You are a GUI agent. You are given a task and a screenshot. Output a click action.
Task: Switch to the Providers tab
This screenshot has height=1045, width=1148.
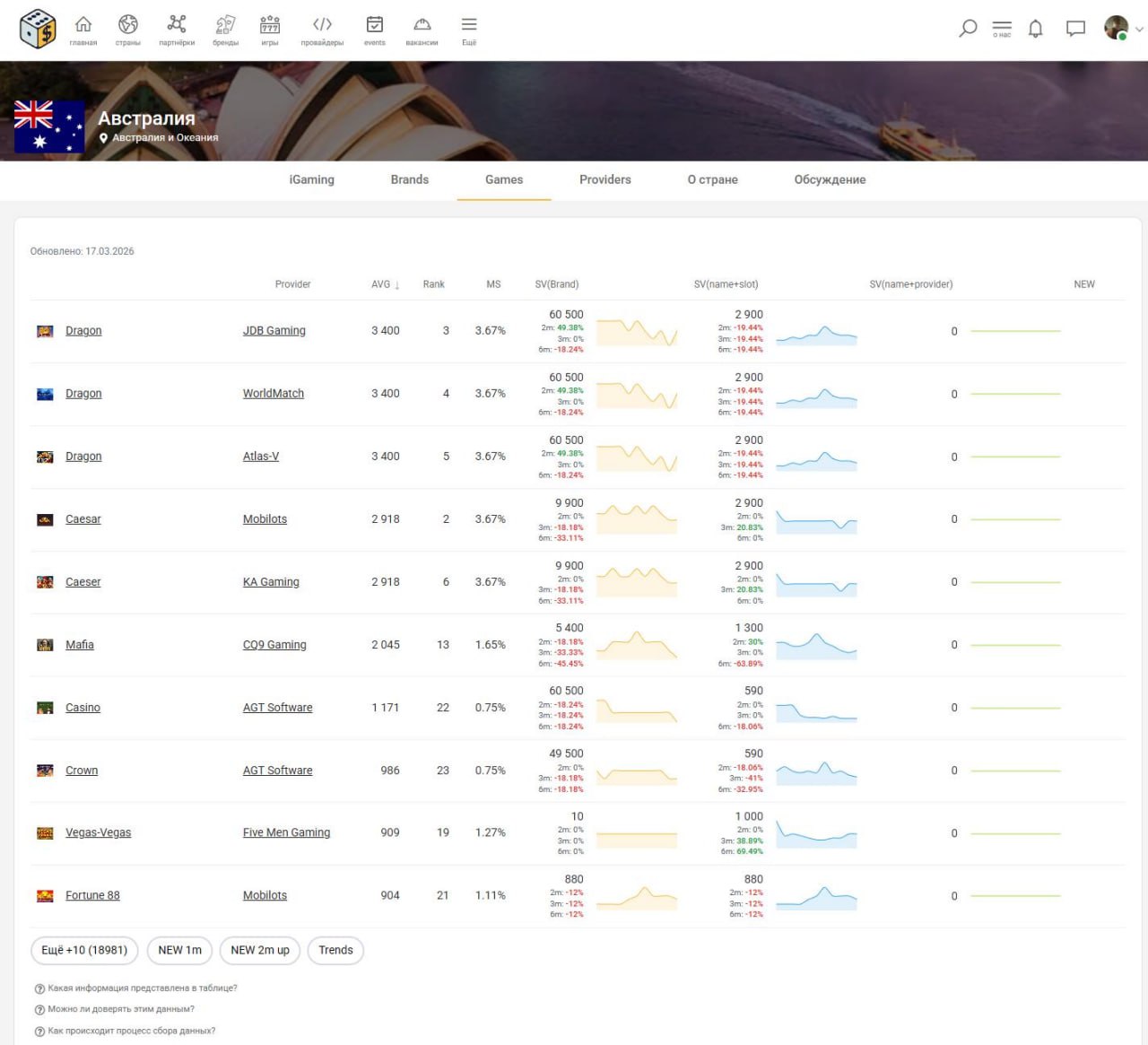click(x=605, y=179)
